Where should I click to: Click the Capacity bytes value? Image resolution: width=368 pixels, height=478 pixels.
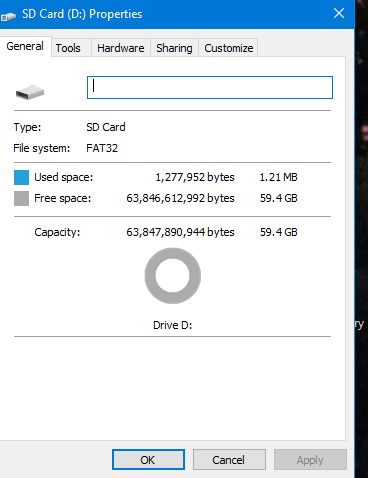click(x=180, y=232)
